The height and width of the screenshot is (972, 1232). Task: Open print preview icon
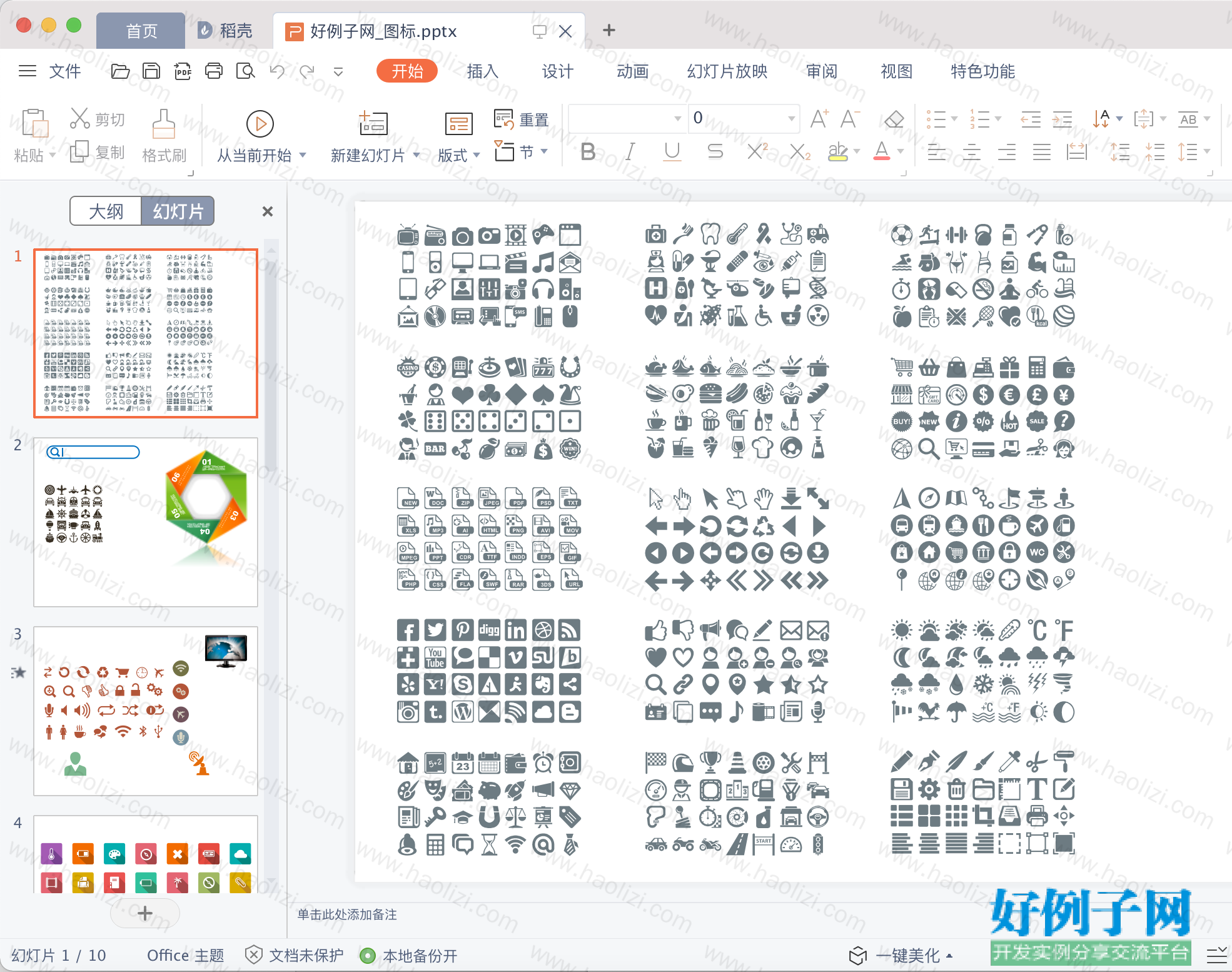pos(245,71)
